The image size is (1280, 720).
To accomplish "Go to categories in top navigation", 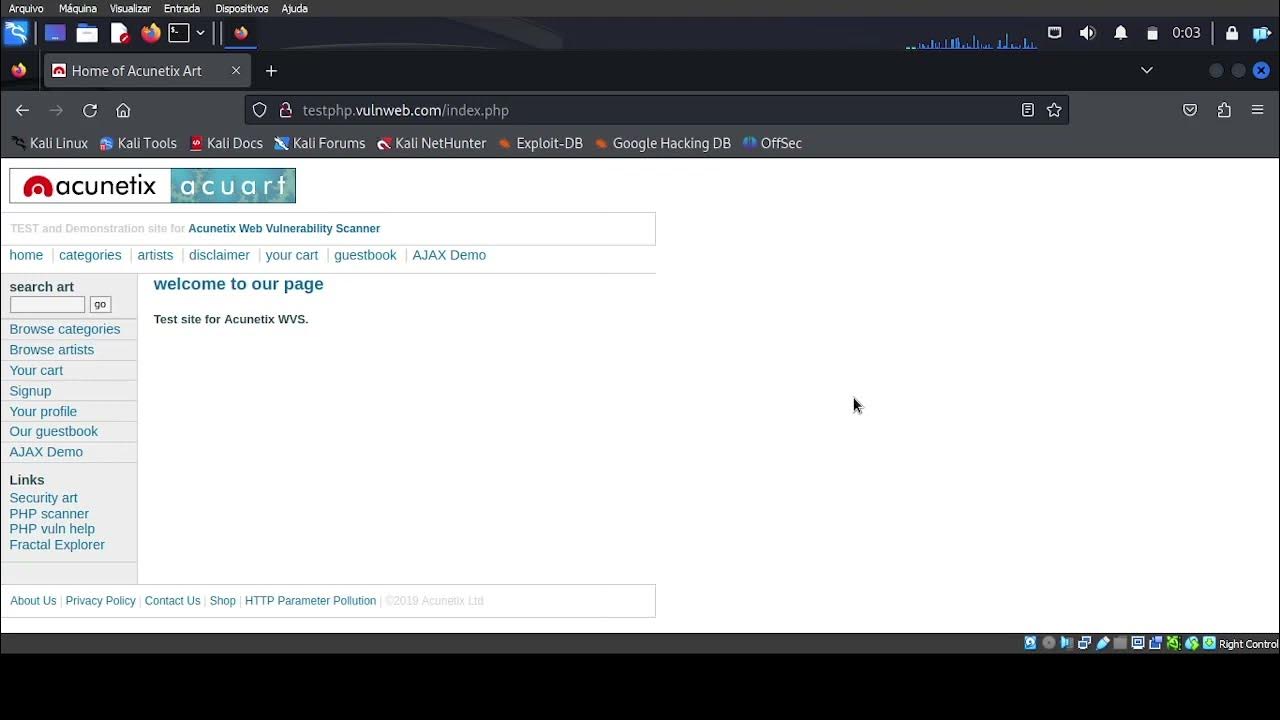I will click(90, 255).
